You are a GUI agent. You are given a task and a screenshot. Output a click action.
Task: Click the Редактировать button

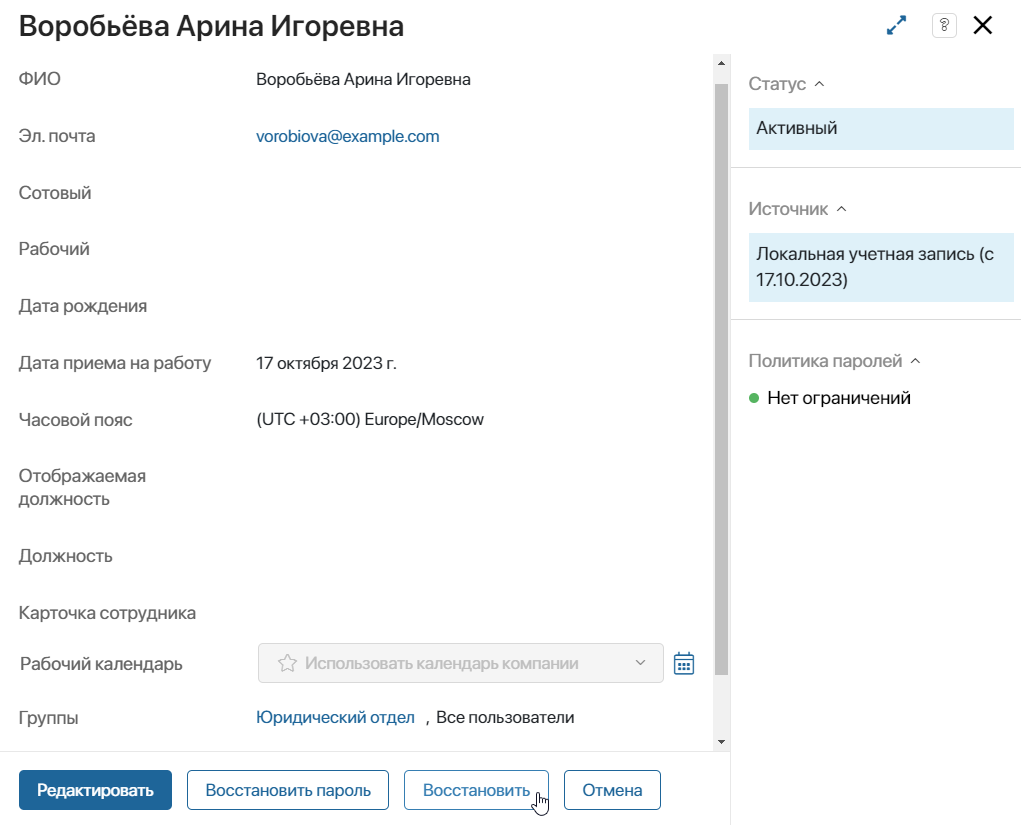pos(95,790)
